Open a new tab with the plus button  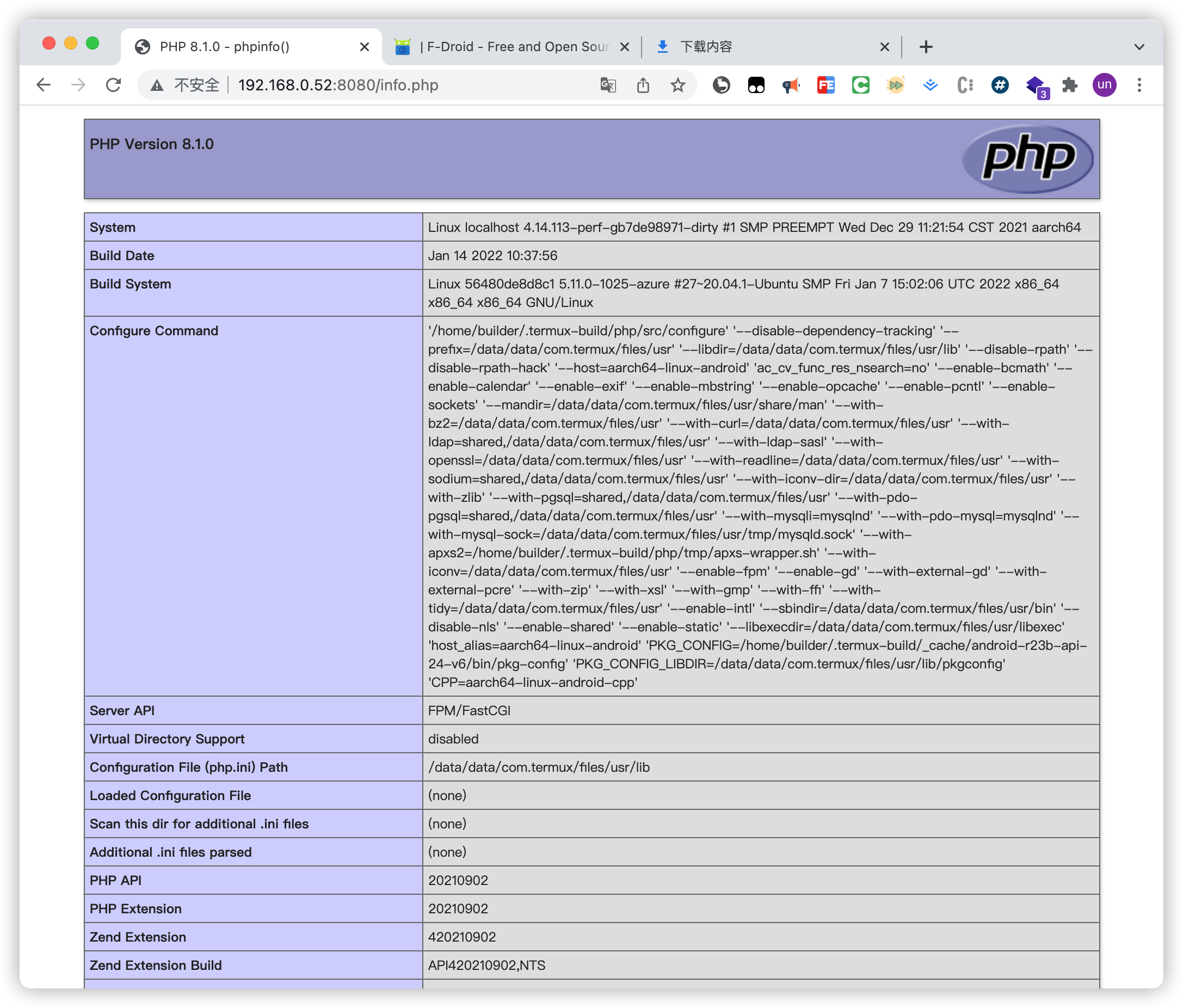pyautogui.click(x=926, y=47)
